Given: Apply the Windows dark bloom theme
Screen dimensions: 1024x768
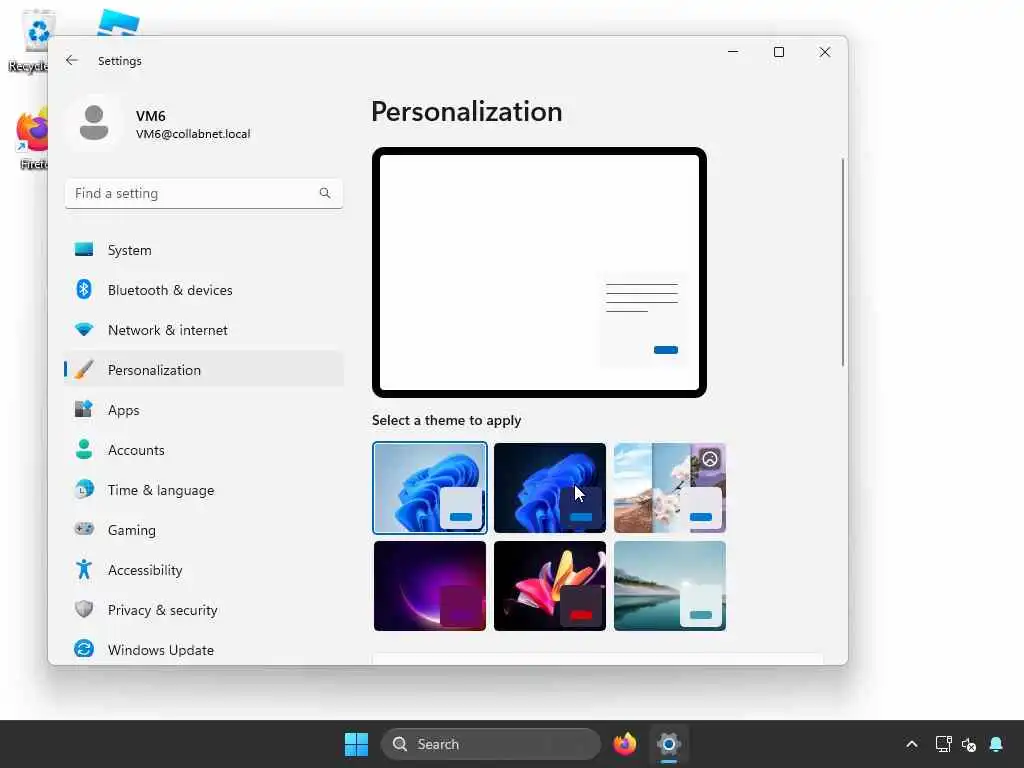Looking at the screenshot, I should coord(550,488).
